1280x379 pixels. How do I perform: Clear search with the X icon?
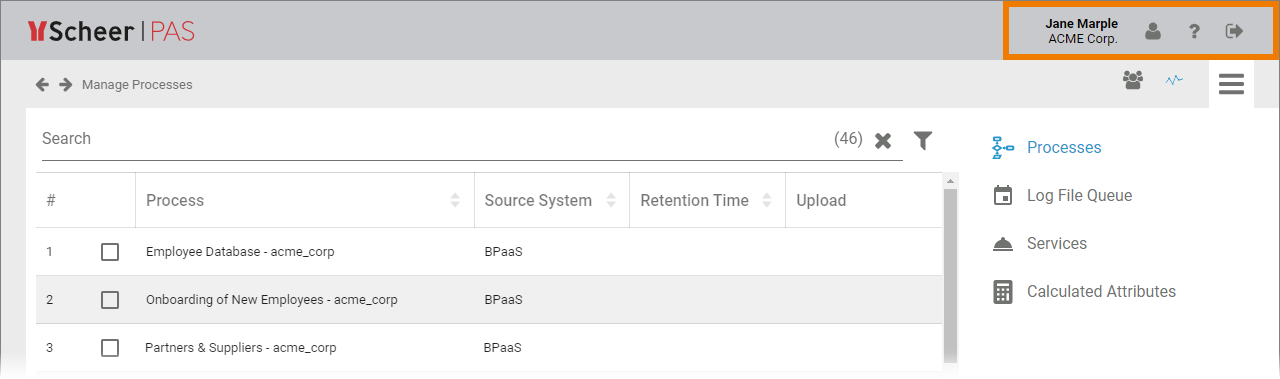click(x=883, y=140)
